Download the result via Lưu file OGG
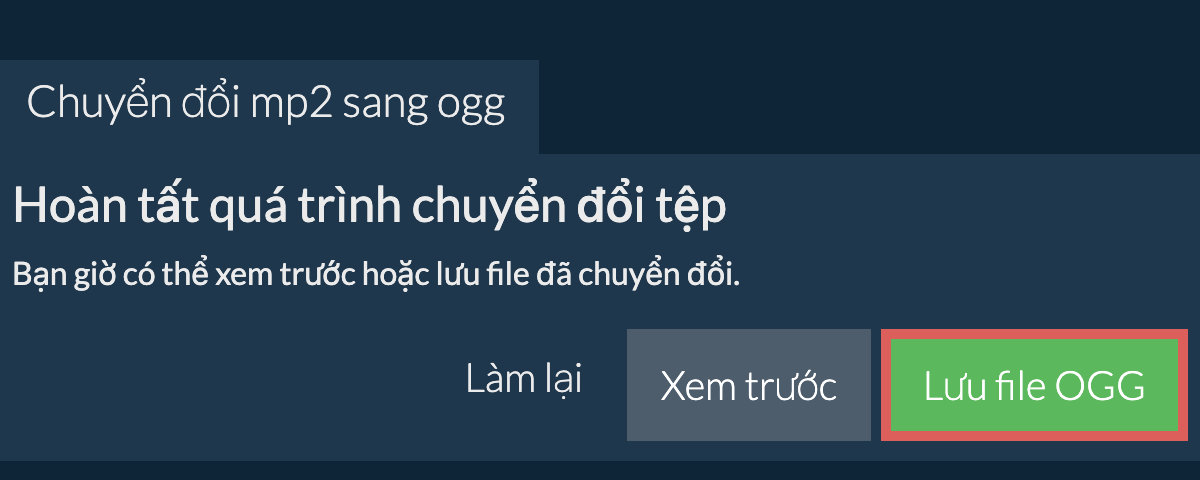 pyautogui.click(x=1034, y=386)
